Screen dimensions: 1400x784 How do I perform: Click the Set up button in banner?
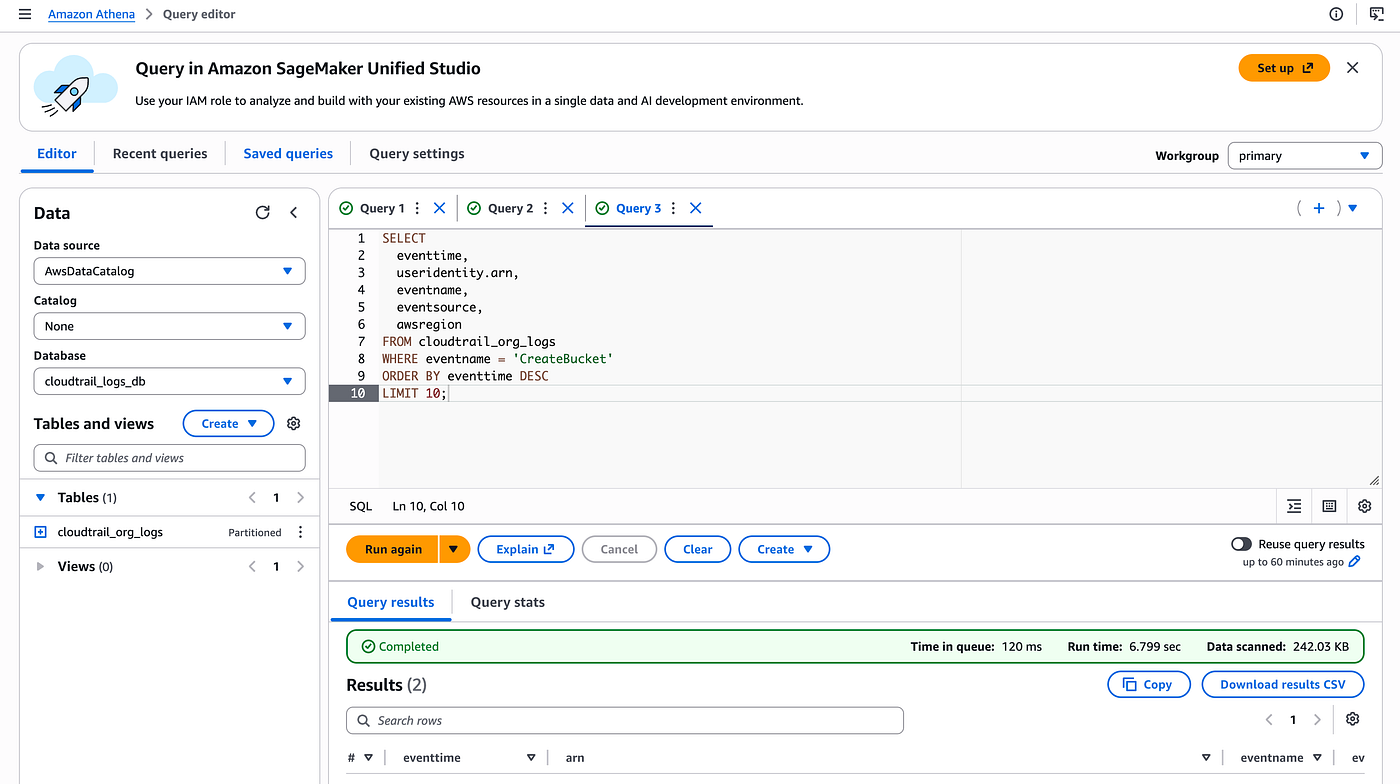tap(1284, 68)
